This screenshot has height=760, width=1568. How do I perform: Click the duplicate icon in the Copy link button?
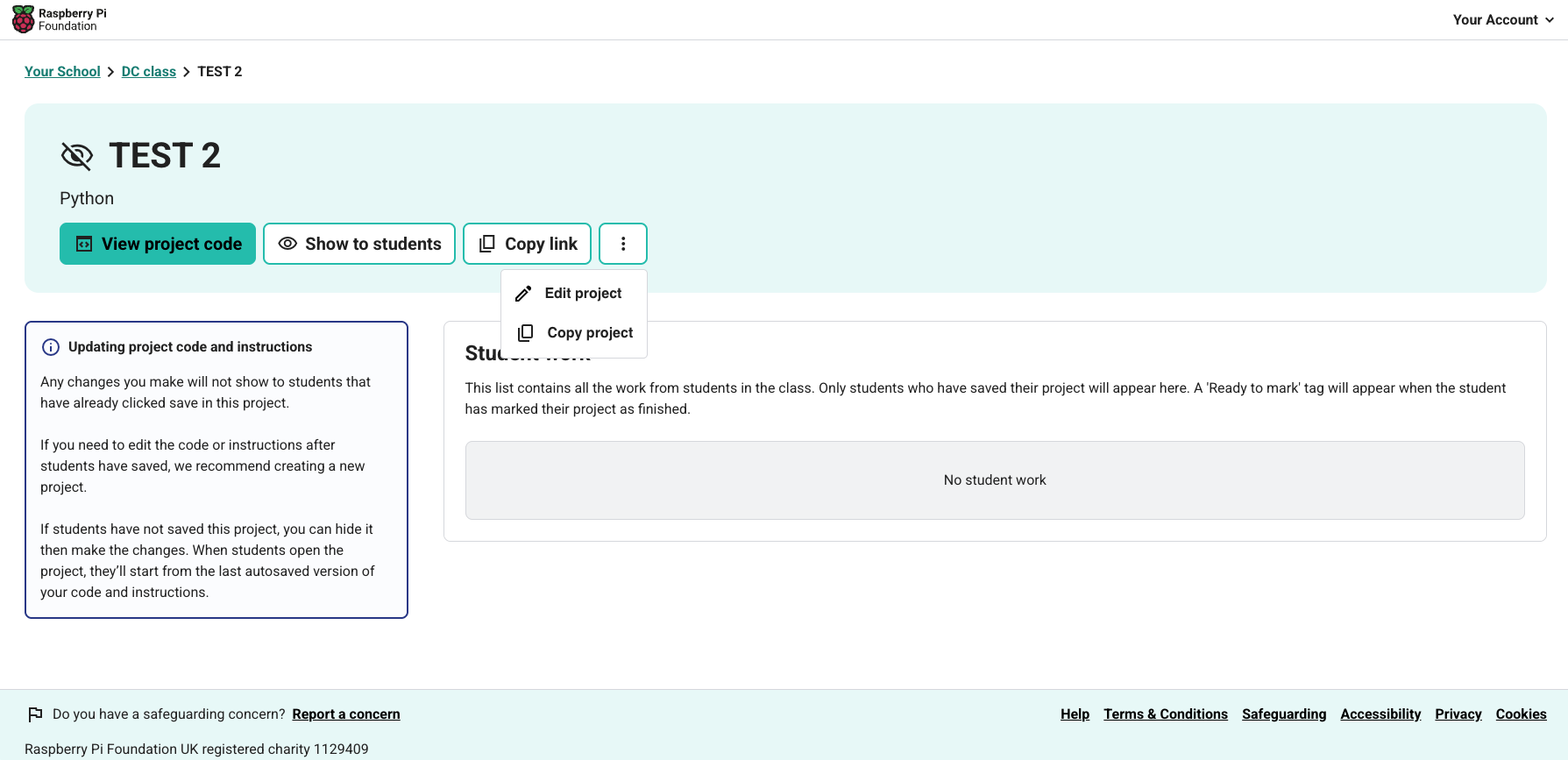[487, 244]
